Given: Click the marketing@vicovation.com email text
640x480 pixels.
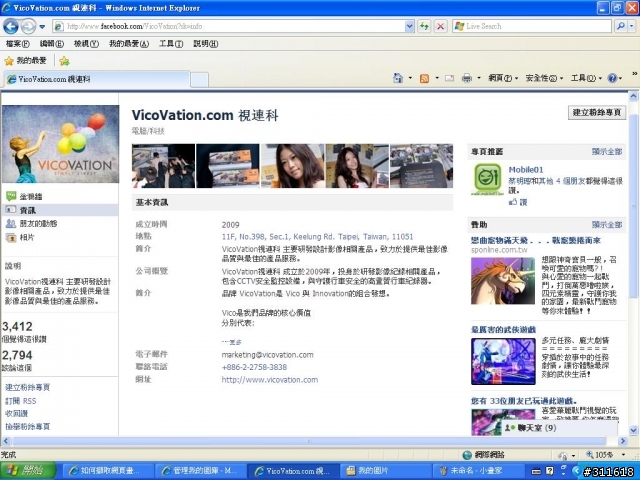Looking at the screenshot, I should click(267, 355).
